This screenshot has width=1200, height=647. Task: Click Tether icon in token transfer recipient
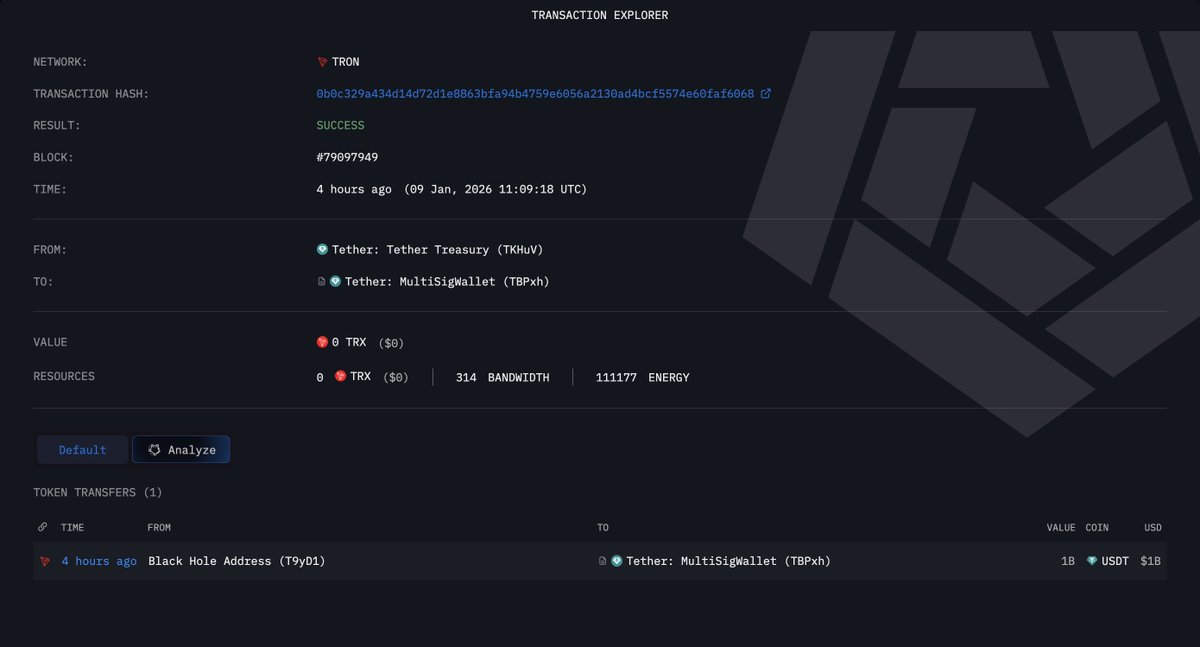point(617,561)
